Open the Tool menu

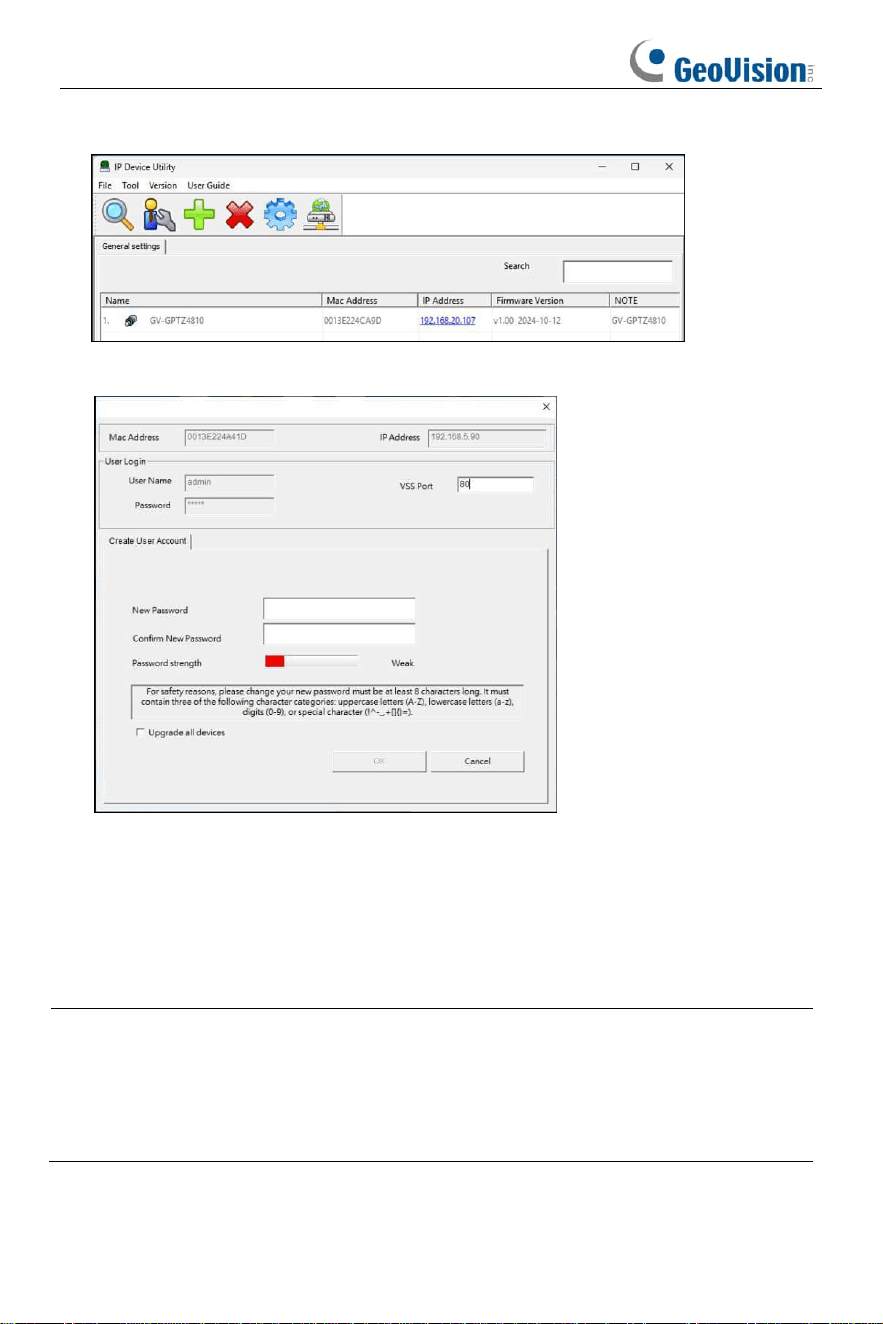pos(130,185)
